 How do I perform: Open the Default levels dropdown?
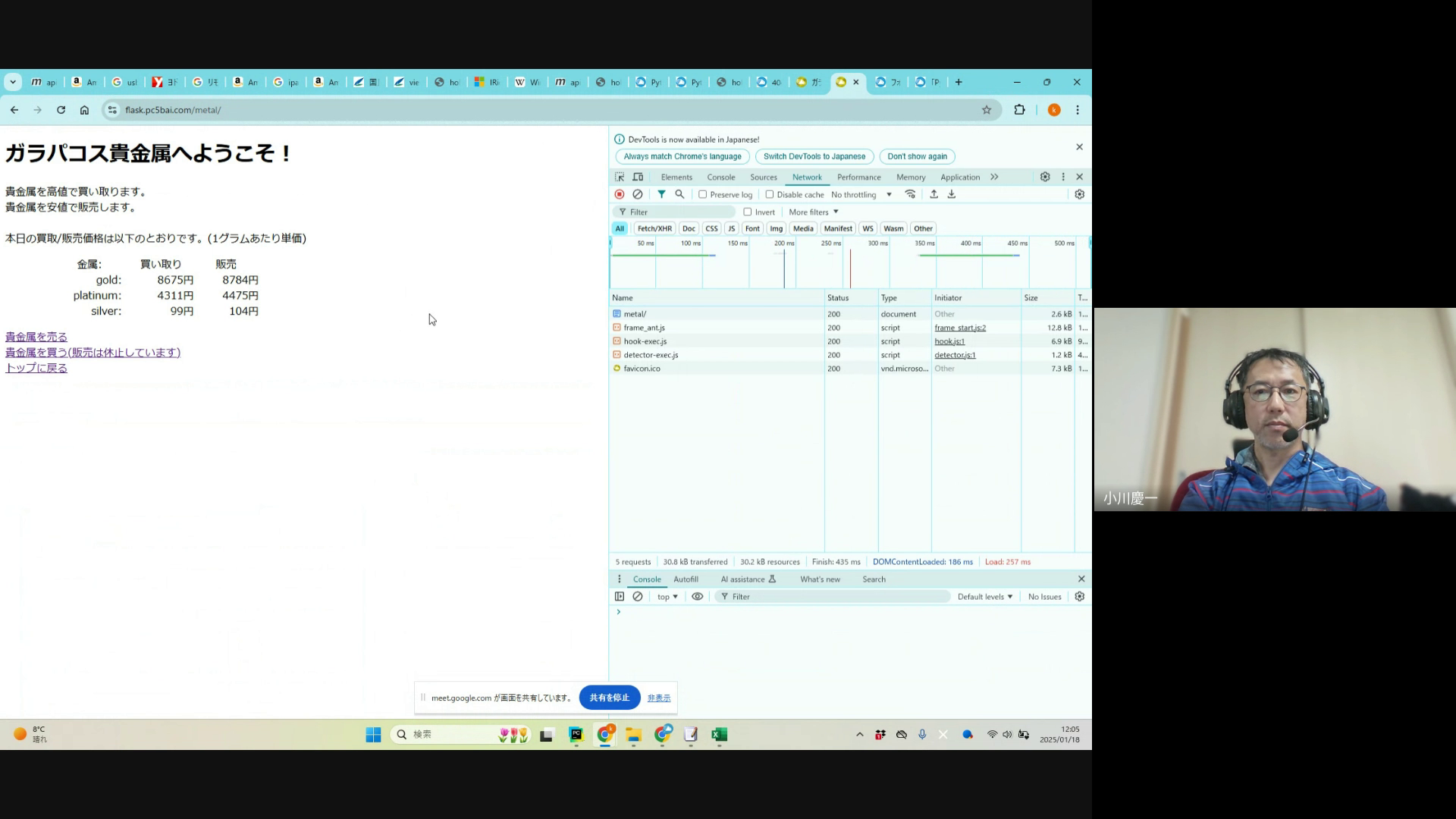coord(984,597)
